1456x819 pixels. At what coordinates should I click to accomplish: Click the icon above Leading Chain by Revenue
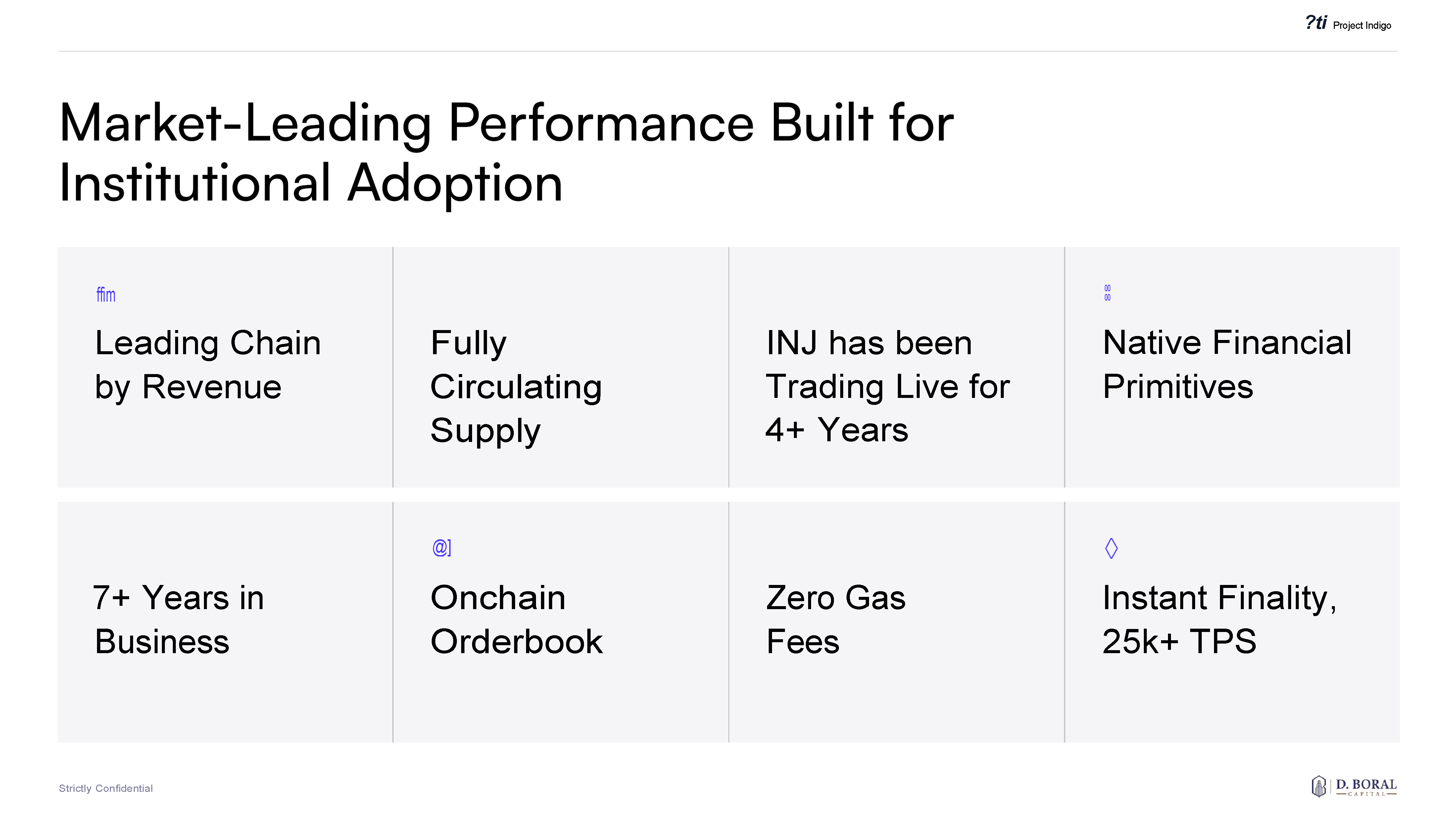(x=106, y=295)
